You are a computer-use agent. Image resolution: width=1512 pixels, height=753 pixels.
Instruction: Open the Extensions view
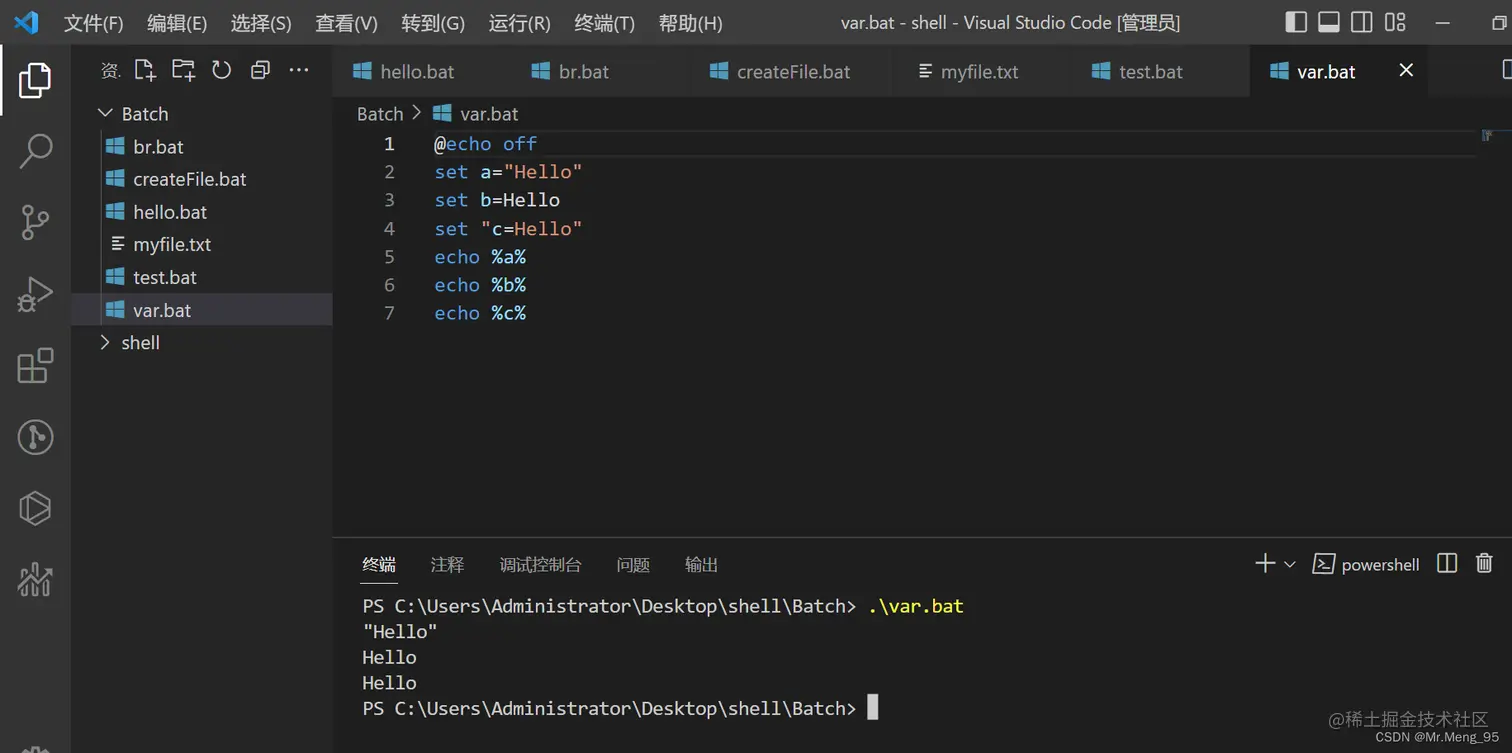(35, 366)
